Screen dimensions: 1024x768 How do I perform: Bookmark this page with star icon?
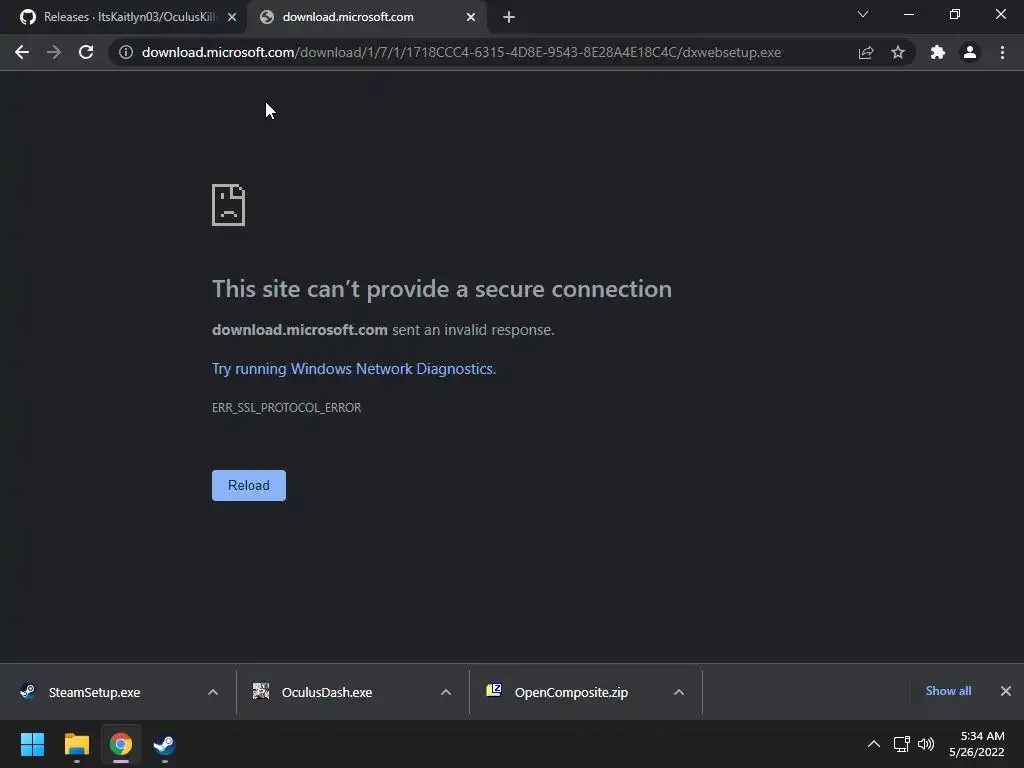[x=898, y=52]
